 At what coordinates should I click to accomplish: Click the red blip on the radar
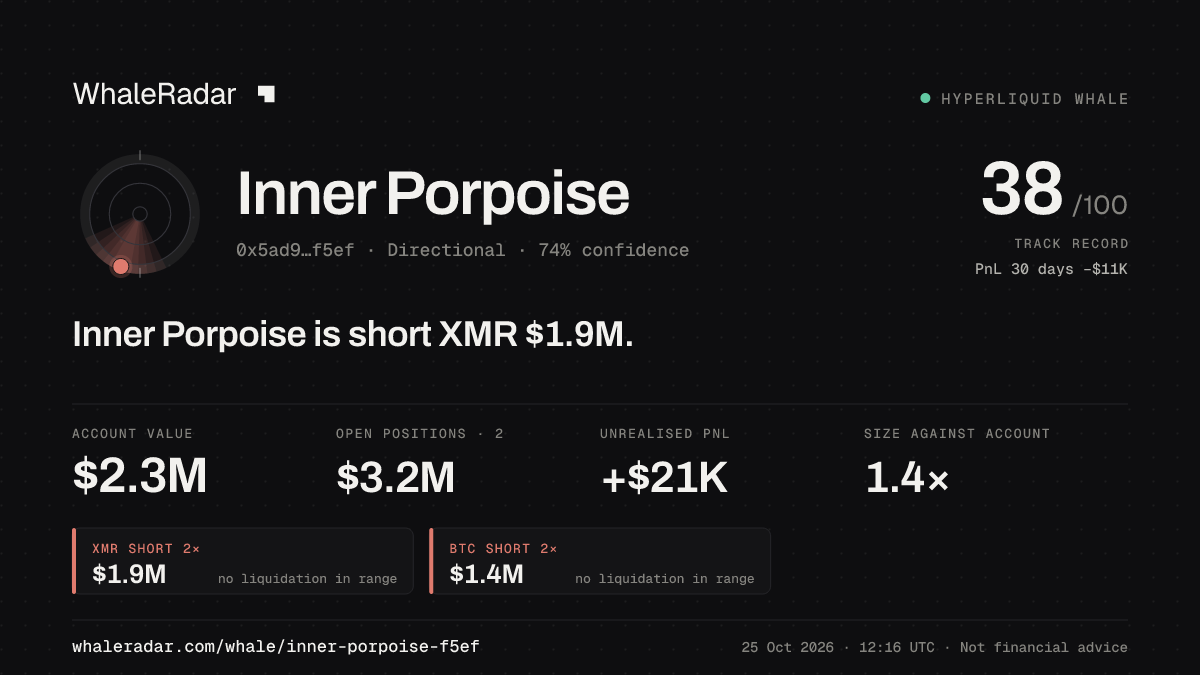click(x=121, y=266)
